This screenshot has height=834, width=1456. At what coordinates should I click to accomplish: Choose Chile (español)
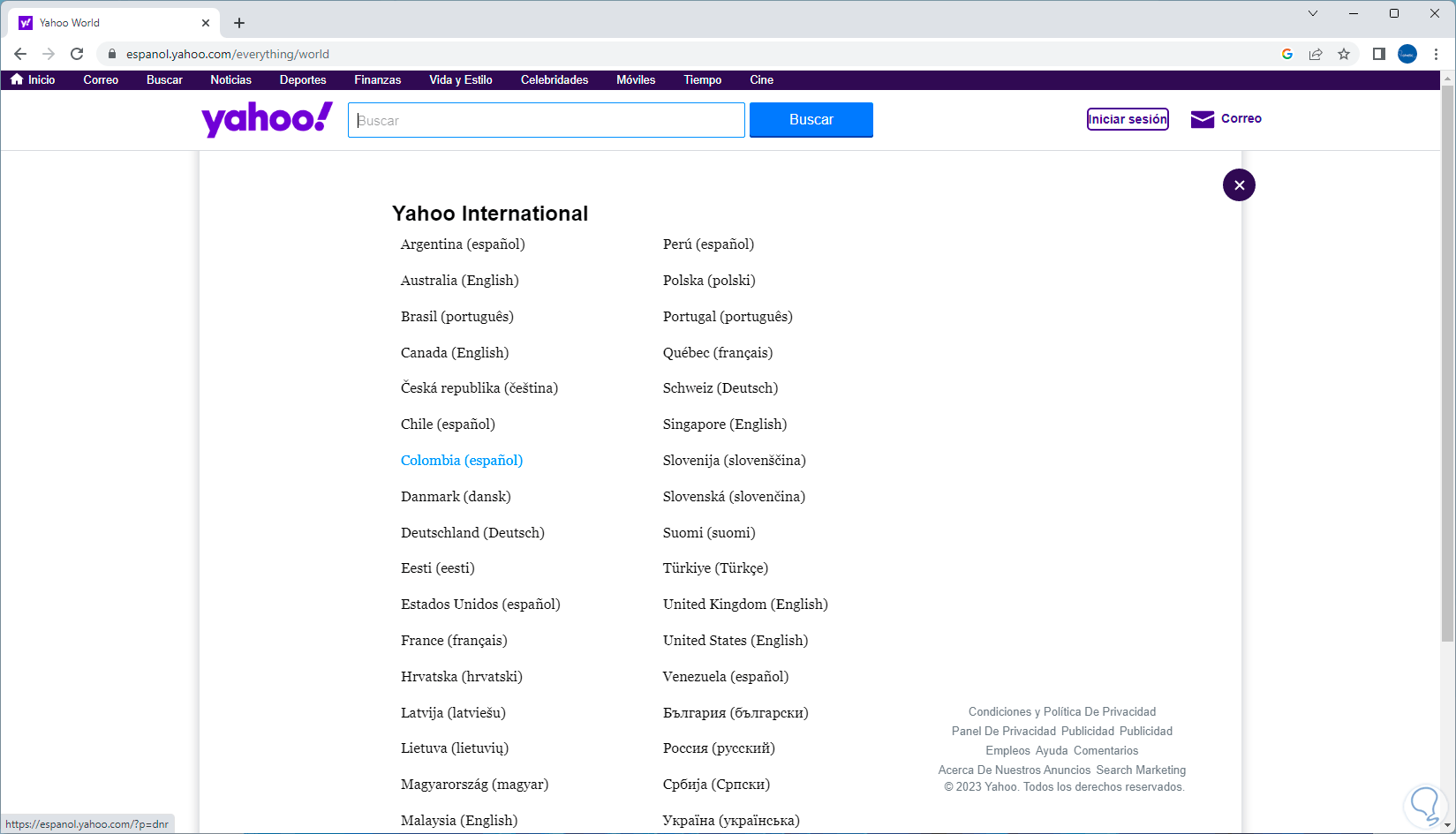tap(448, 425)
